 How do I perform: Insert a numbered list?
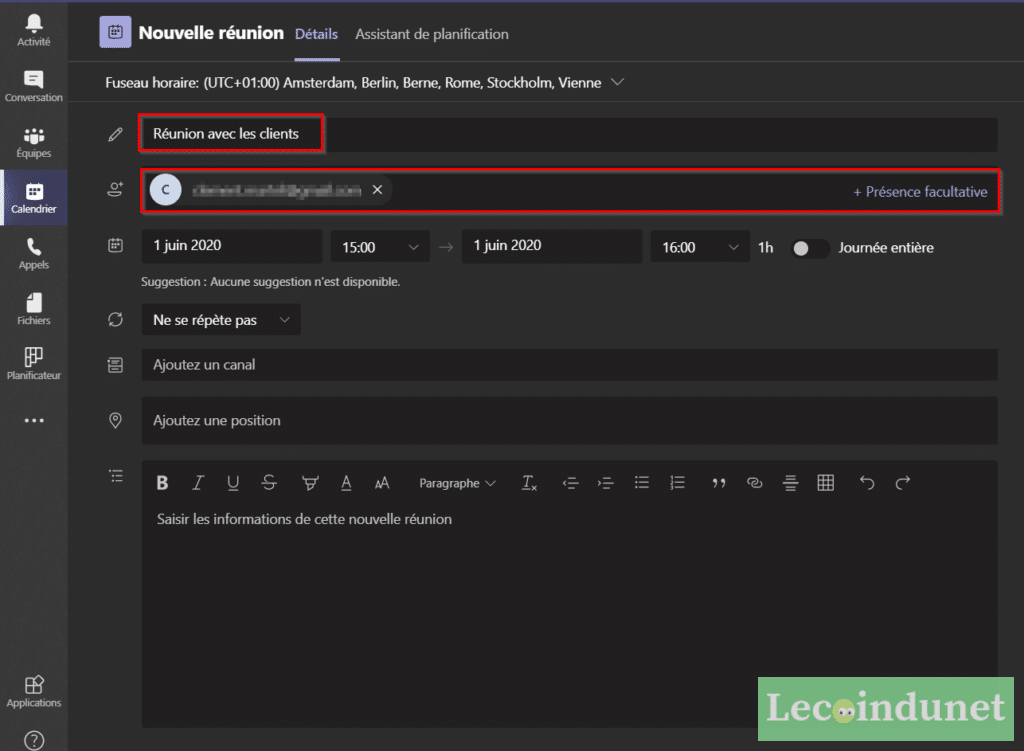click(x=677, y=483)
